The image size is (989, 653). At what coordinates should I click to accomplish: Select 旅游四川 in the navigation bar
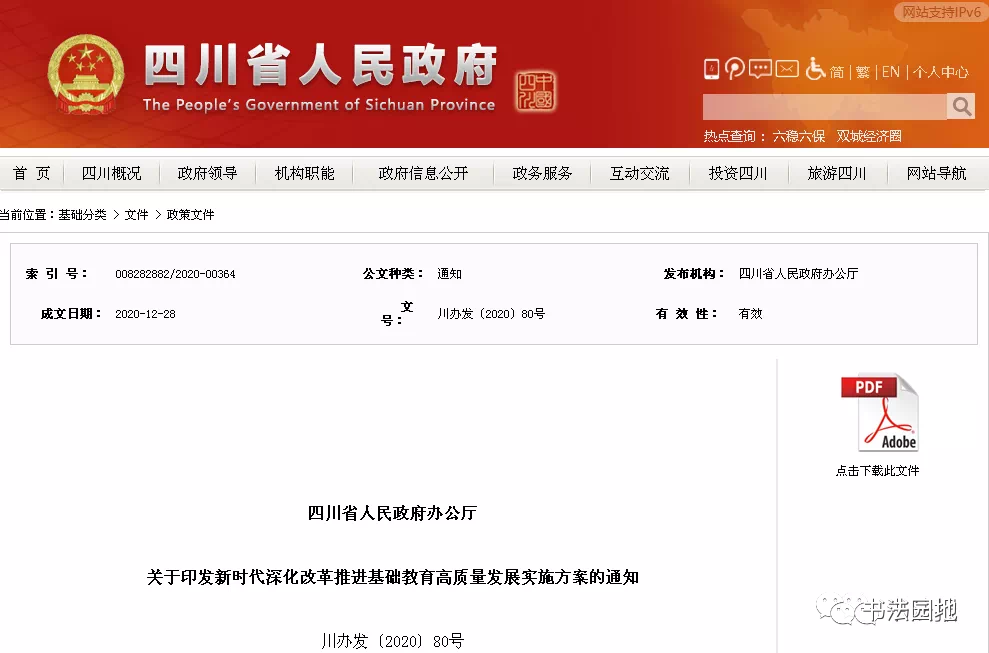pos(837,173)
